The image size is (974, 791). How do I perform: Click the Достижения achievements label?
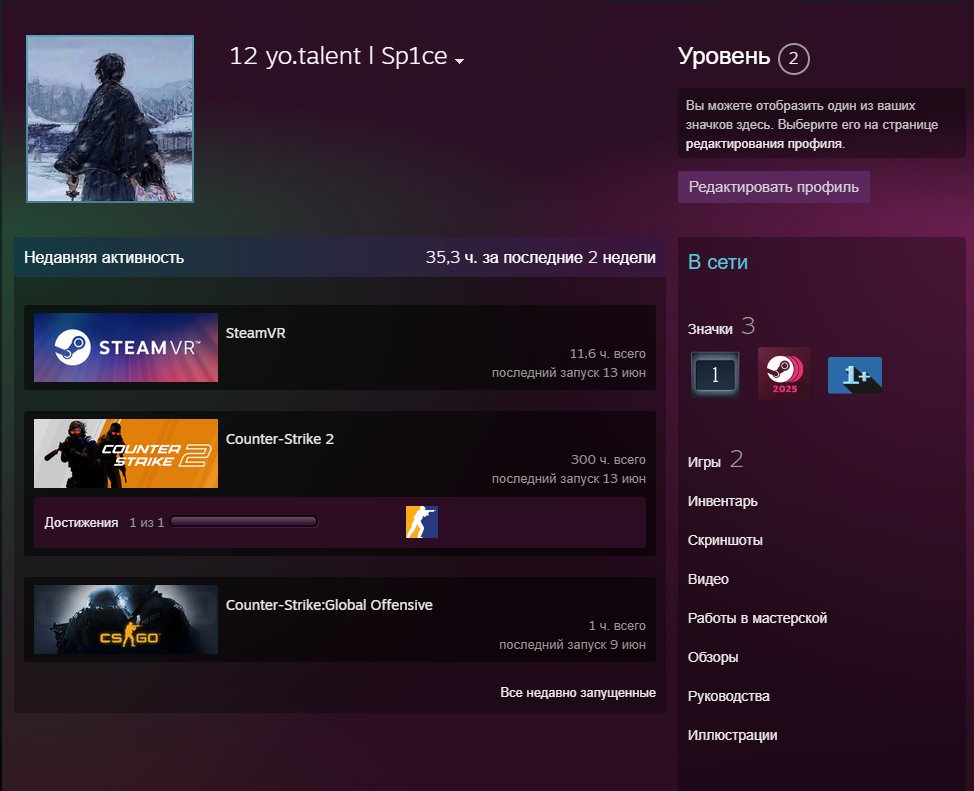coord(81,523)
